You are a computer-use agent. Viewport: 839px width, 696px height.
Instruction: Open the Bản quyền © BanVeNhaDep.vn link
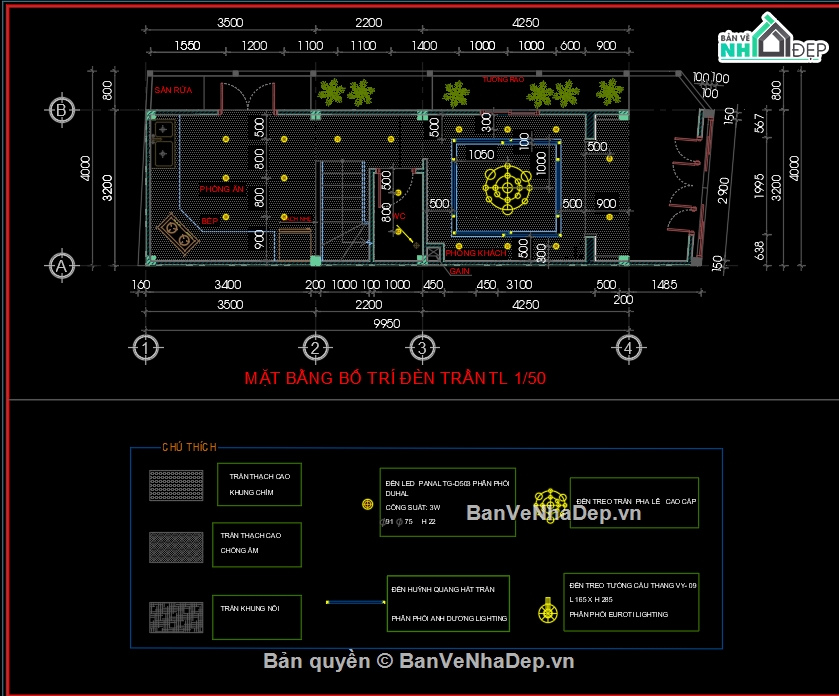pos(418,661)
